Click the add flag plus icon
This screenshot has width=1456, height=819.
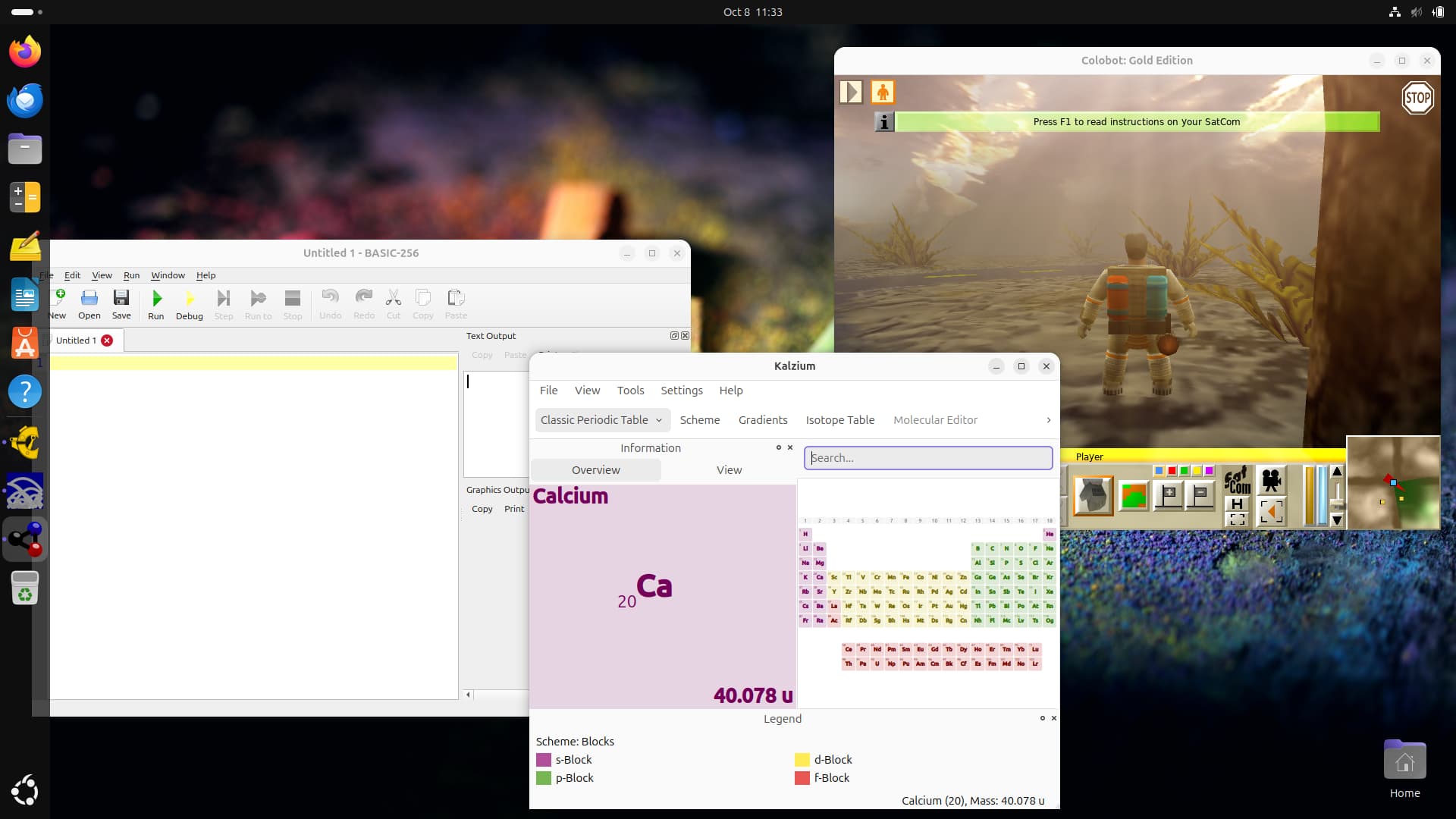[x=1169, y=495]
